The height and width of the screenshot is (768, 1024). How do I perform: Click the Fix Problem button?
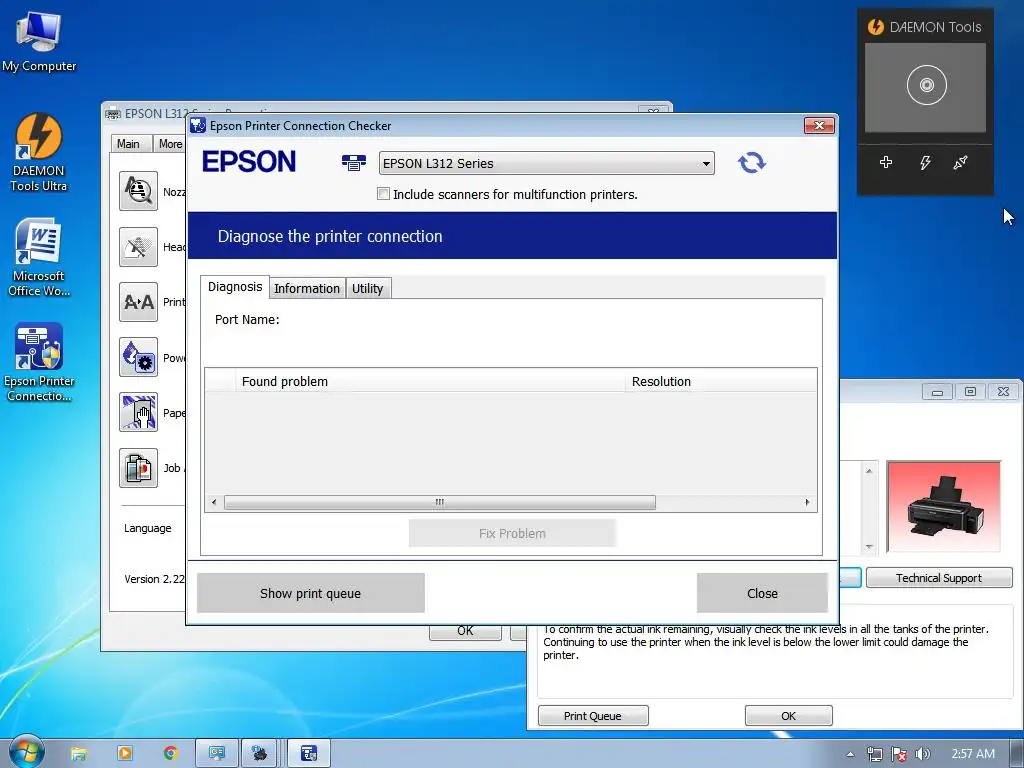[x=512, y=533]
